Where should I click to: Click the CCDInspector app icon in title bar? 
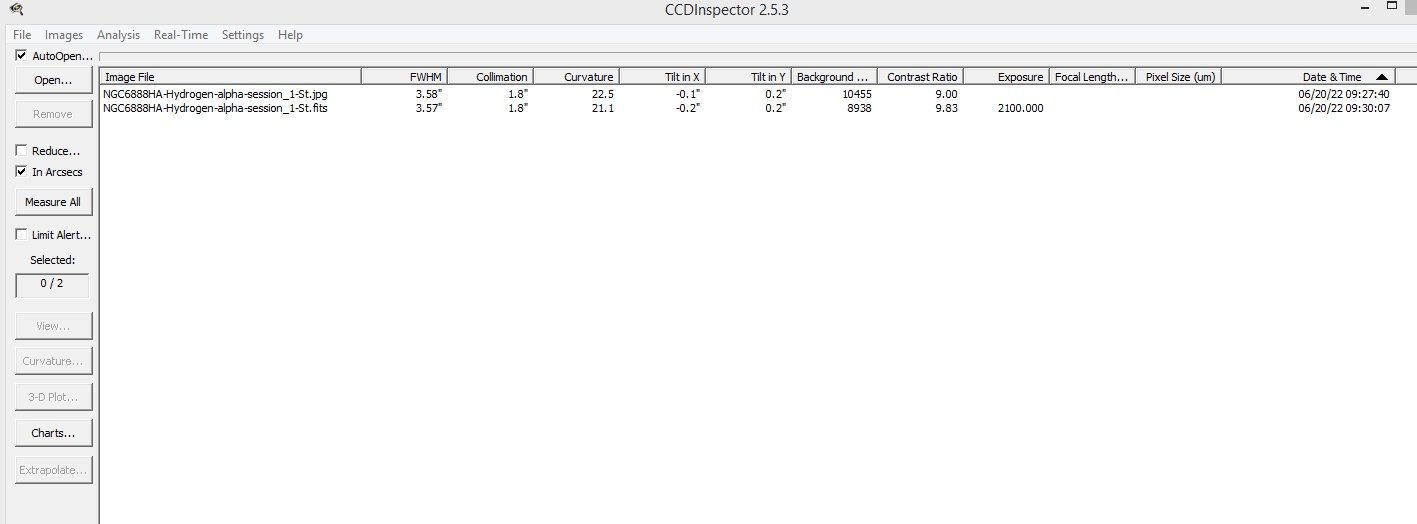pyautogui.click(x=16, y=9)
